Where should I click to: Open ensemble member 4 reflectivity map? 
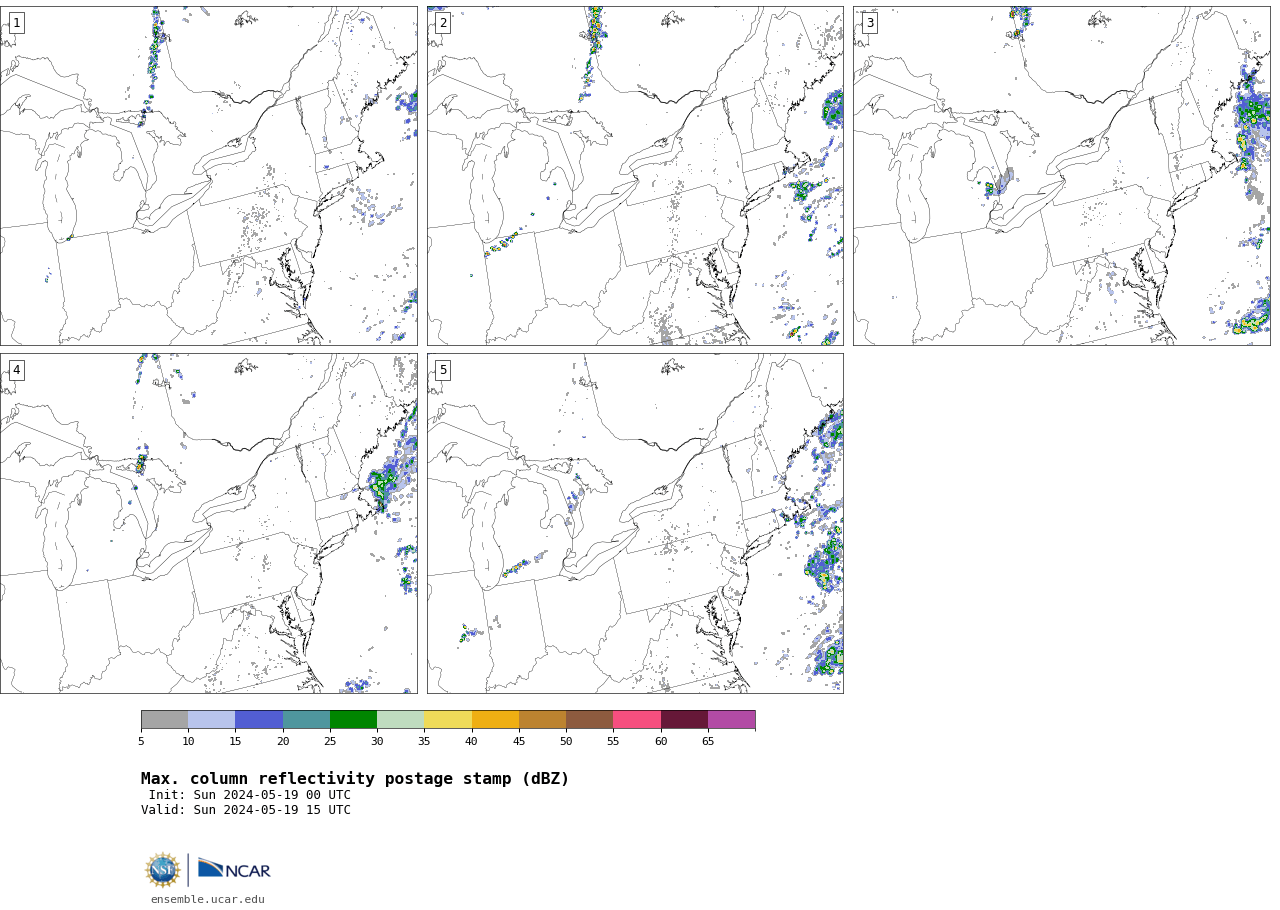click(208, 523)
